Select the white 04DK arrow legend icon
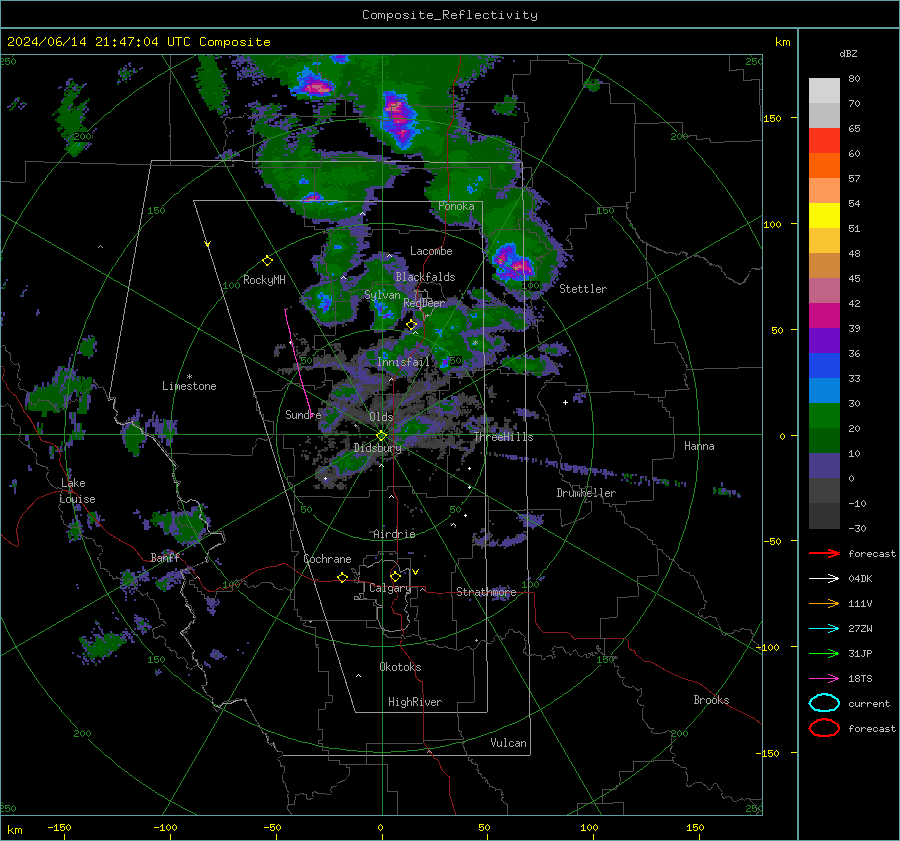The width and height of the screenshot is (900, 841). click(824, 579)
